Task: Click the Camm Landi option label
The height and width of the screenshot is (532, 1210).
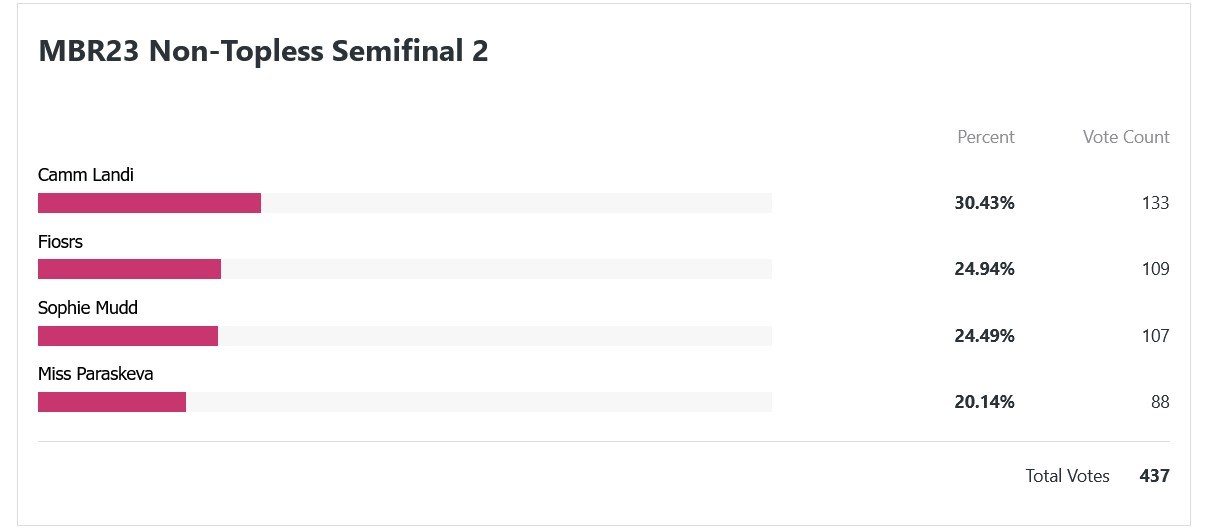Action: 86,175
